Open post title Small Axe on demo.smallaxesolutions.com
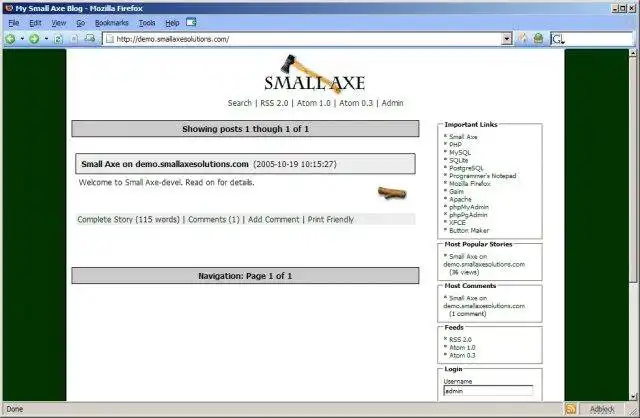The height and width of the screenshot is (418, 640). click(x=165, y=164)
